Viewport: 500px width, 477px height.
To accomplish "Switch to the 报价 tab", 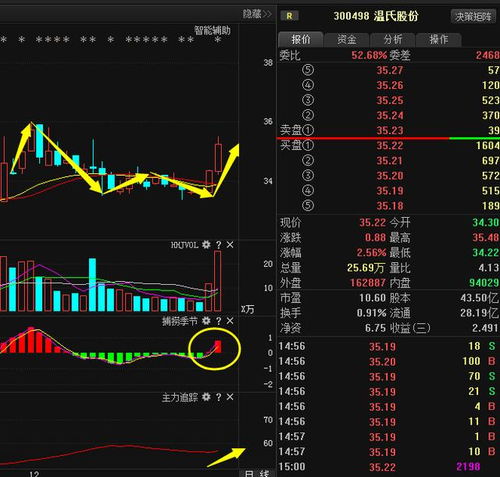I will pyautogui.click(x=300, y=39).
